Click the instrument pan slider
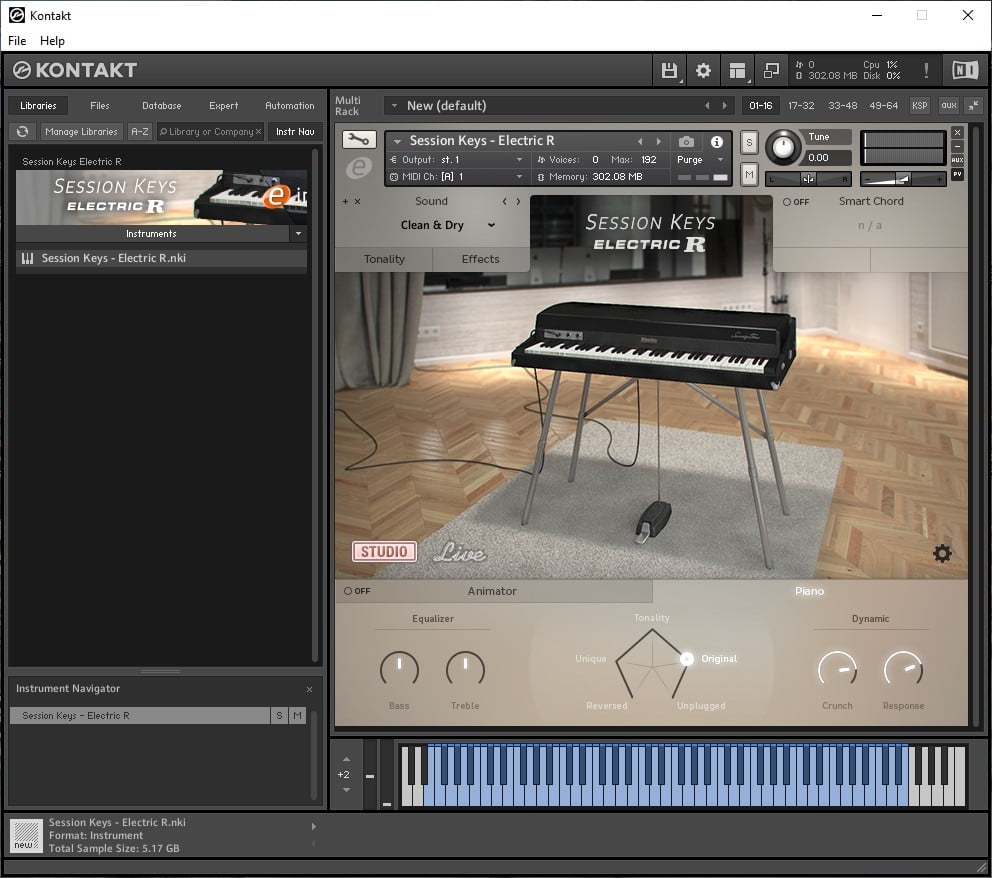Viewport: 992px width, 878px height. pyautogui.click(x=808, y=180)
